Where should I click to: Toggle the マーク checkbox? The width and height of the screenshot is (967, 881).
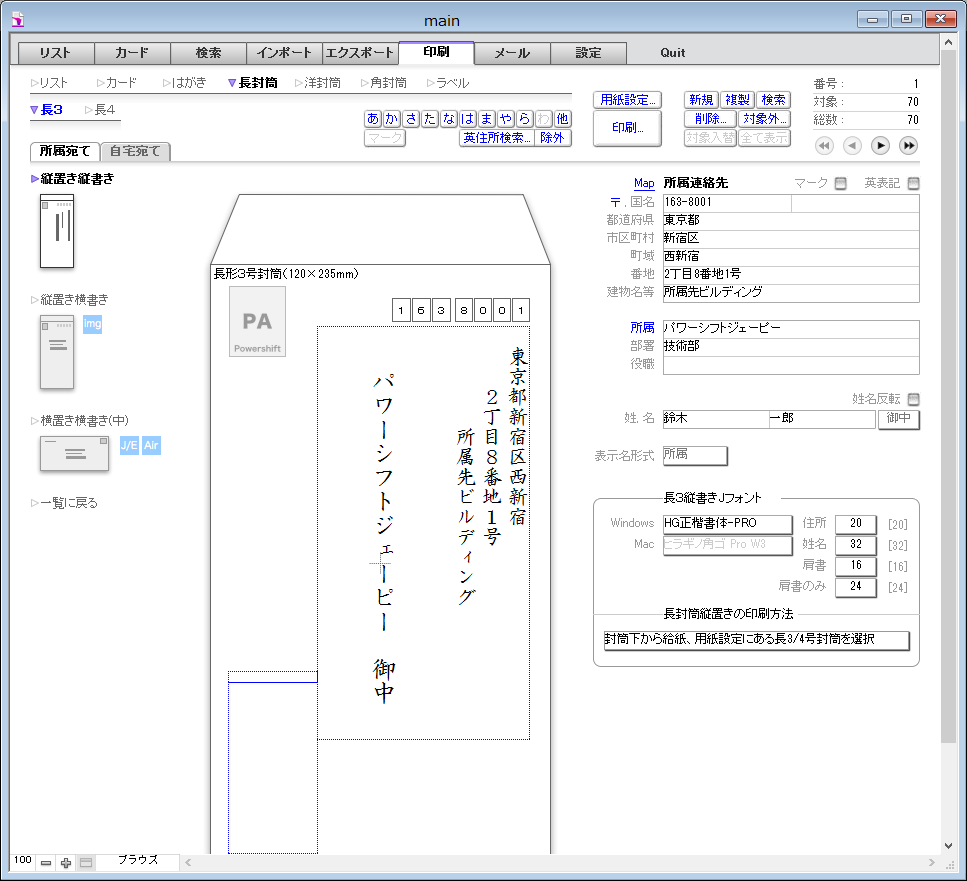pyautogui.click(x=840, y=183)
